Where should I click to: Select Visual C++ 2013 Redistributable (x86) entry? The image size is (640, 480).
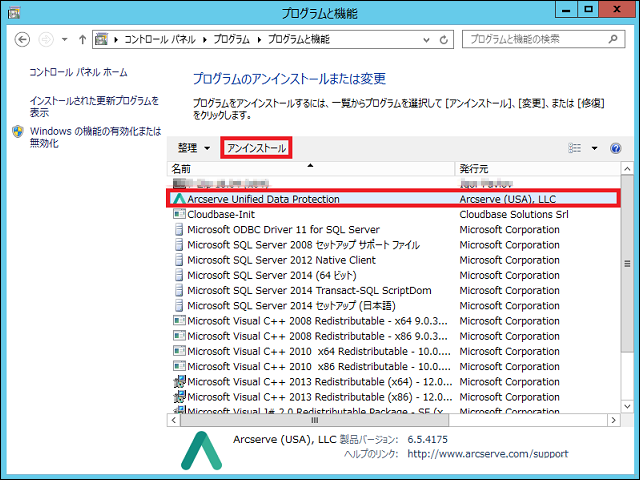coord(320,397)
